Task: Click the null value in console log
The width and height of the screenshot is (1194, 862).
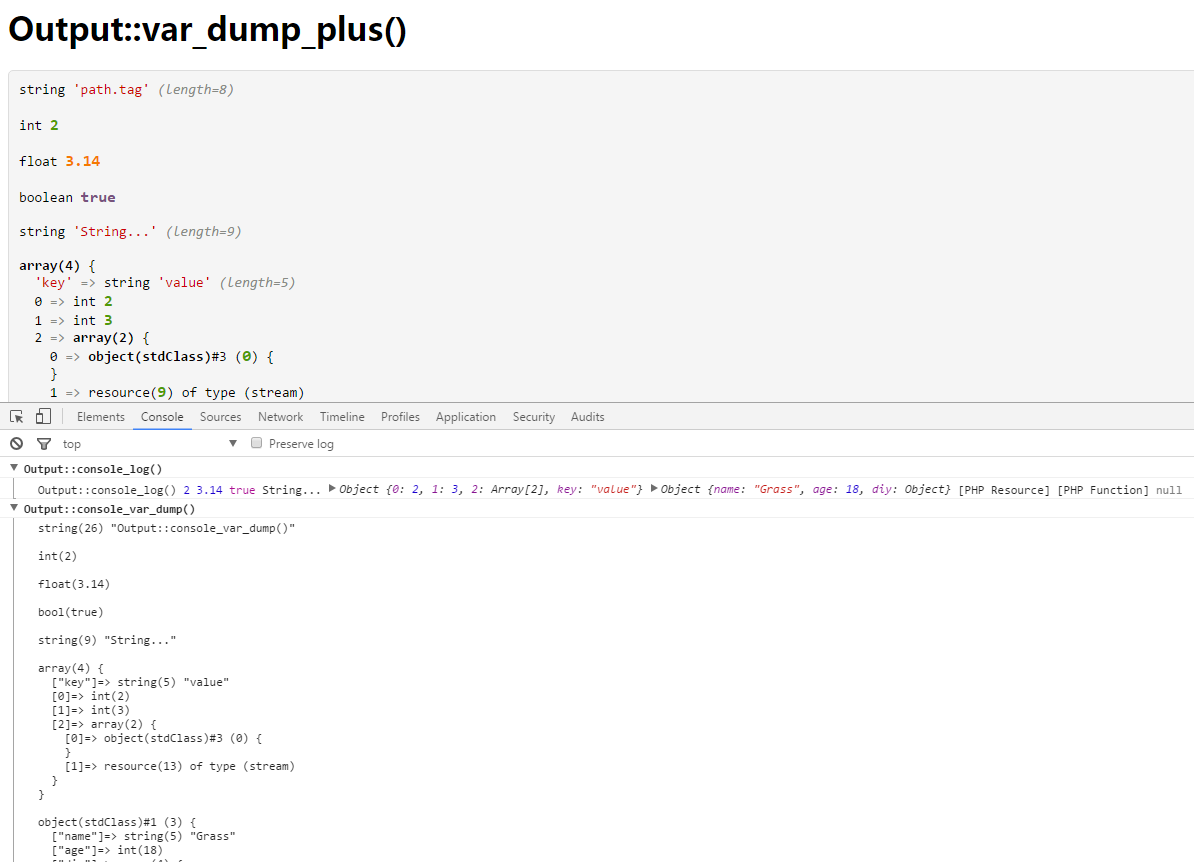Action: 1169,490
